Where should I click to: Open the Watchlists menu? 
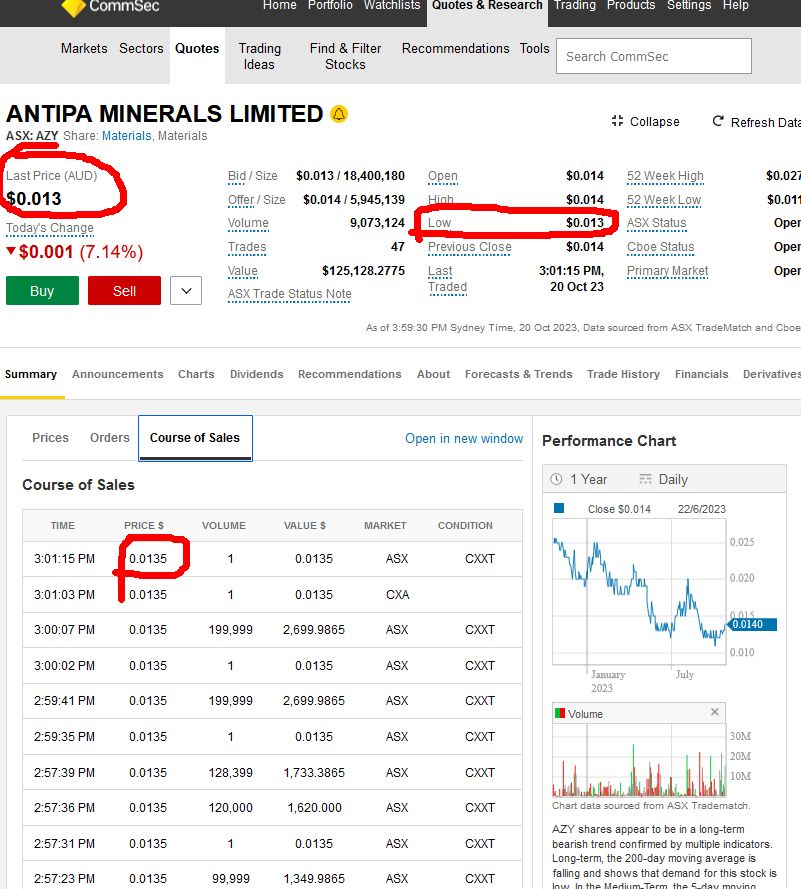[392, 5]
